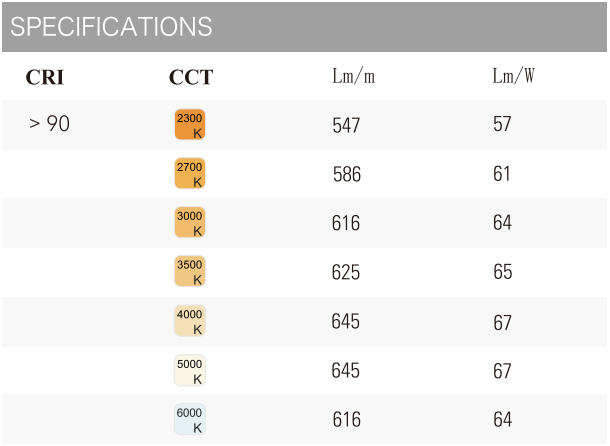
Task: Click the 2300K color temperature swatch
Action: [x=190, y=124]
